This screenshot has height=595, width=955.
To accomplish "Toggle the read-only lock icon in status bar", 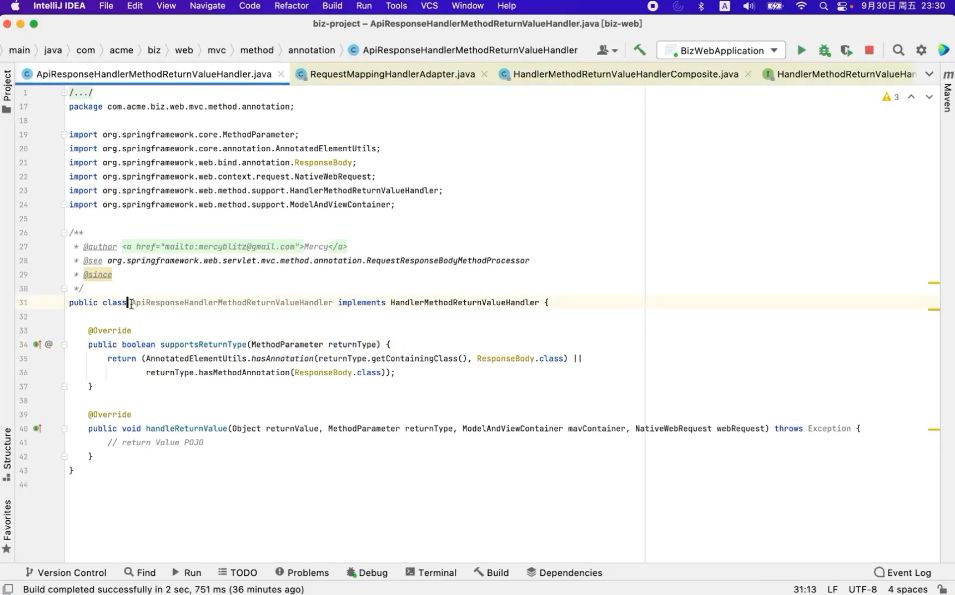I will (x=944, y=589).
